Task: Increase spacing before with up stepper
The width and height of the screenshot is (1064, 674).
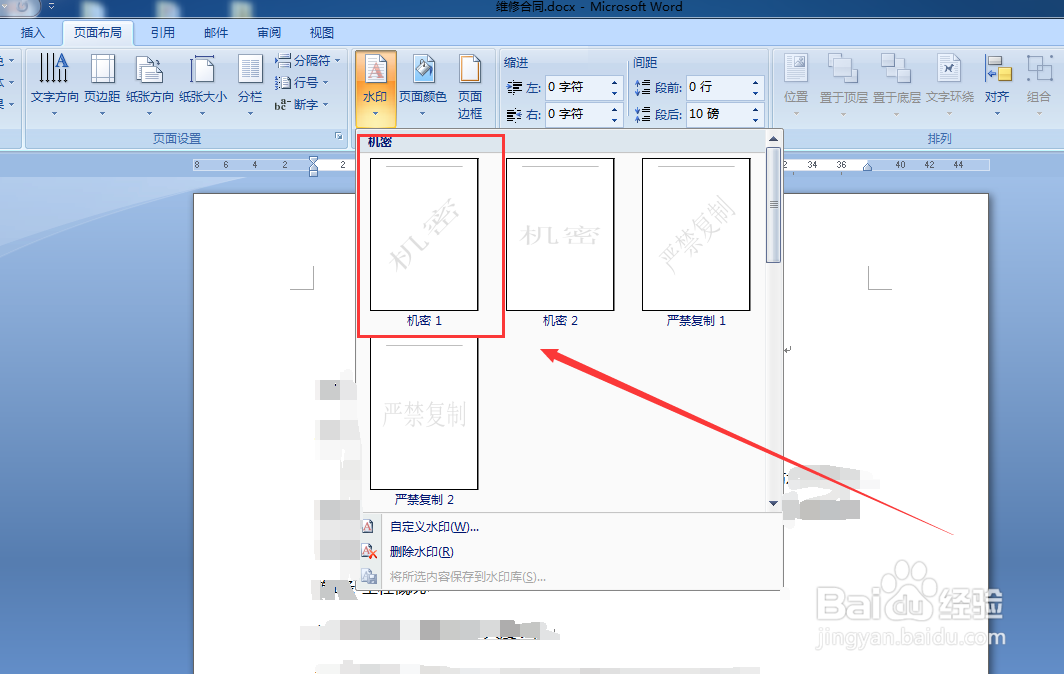Action: point(756,82)
